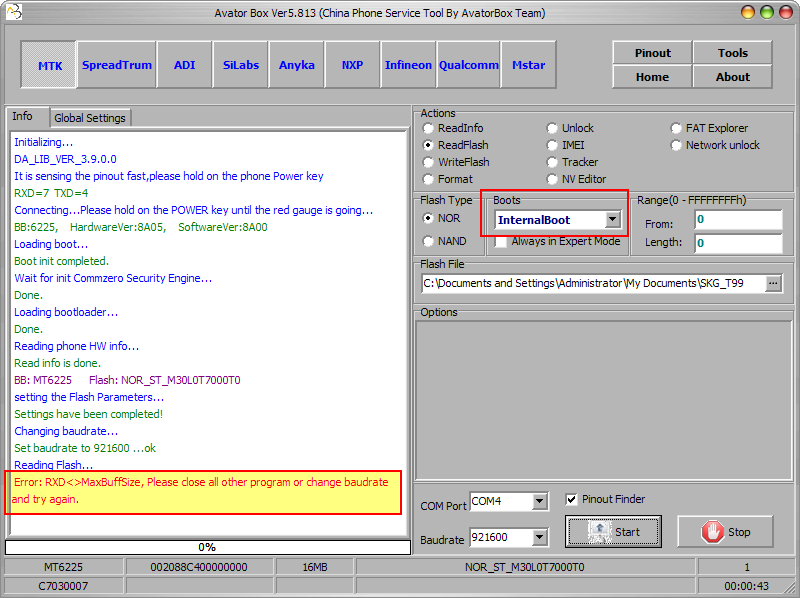Viewport: 800px width, 598px height.
Task: Minimize the Avator Box window
Action: click(747, 12)
